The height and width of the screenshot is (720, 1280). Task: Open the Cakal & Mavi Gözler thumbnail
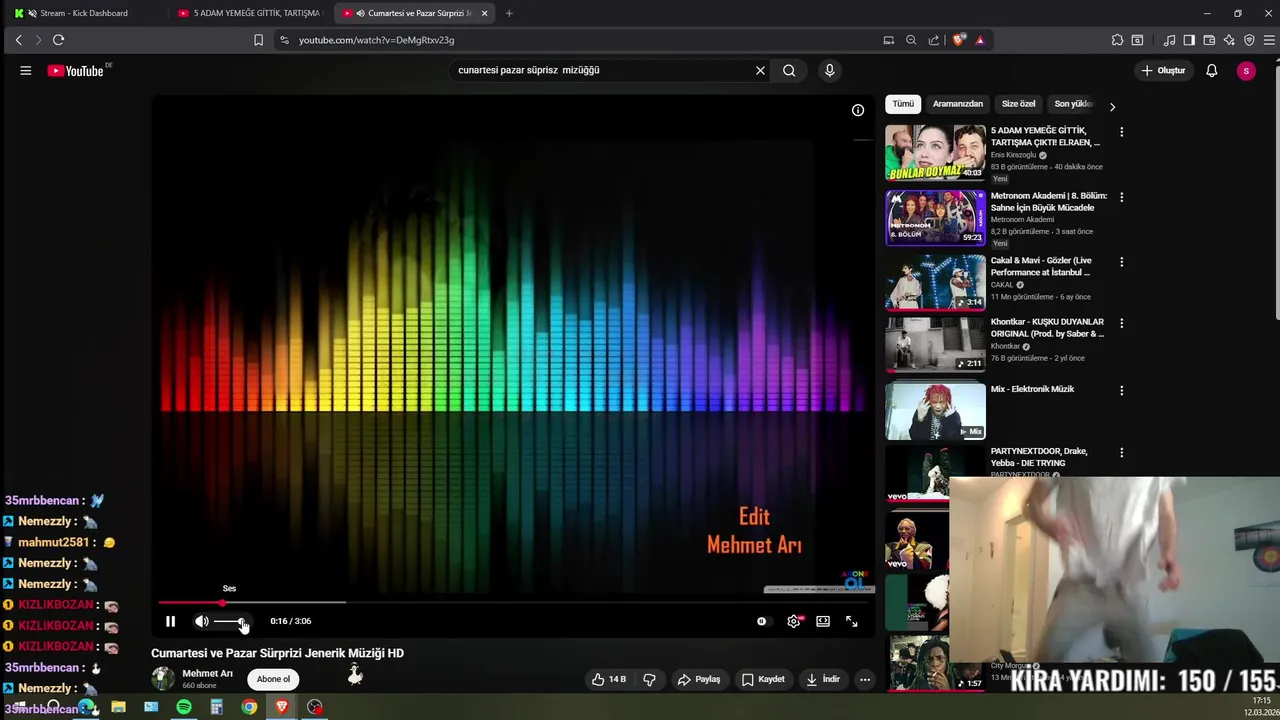coord(935,282)
